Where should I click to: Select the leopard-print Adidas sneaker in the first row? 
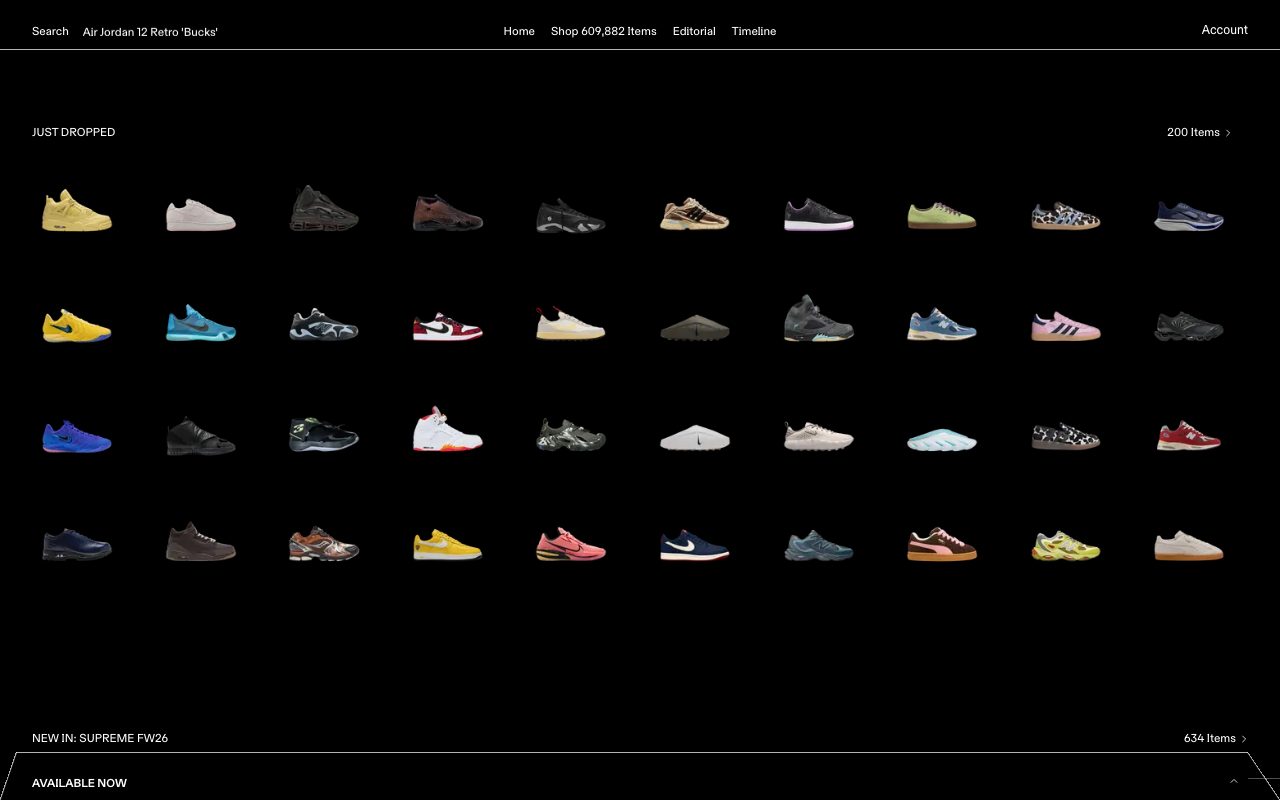1065,216
